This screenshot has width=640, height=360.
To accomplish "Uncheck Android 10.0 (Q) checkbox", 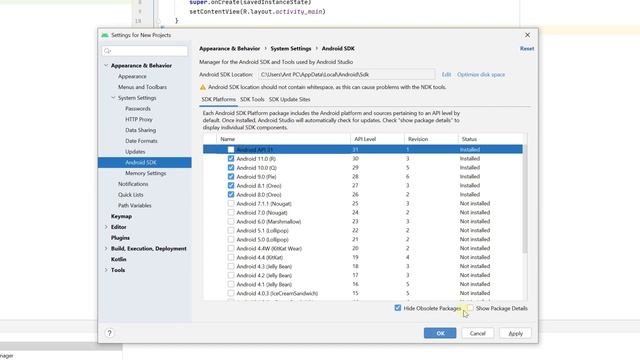I will tap(231, 168).
